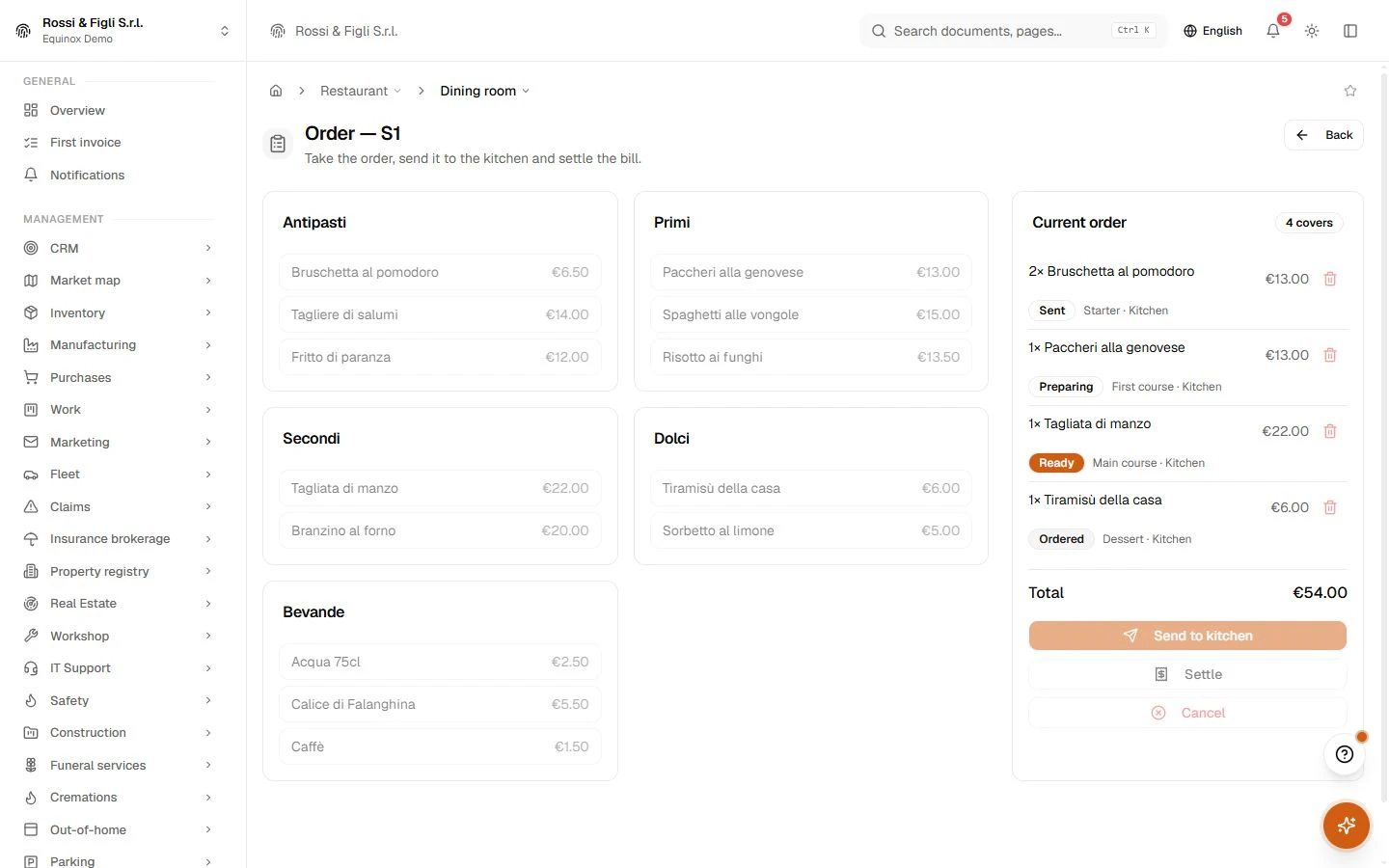Click the globe language icon
Viewport: 1389px width, 868px height.
[1190, 31]
